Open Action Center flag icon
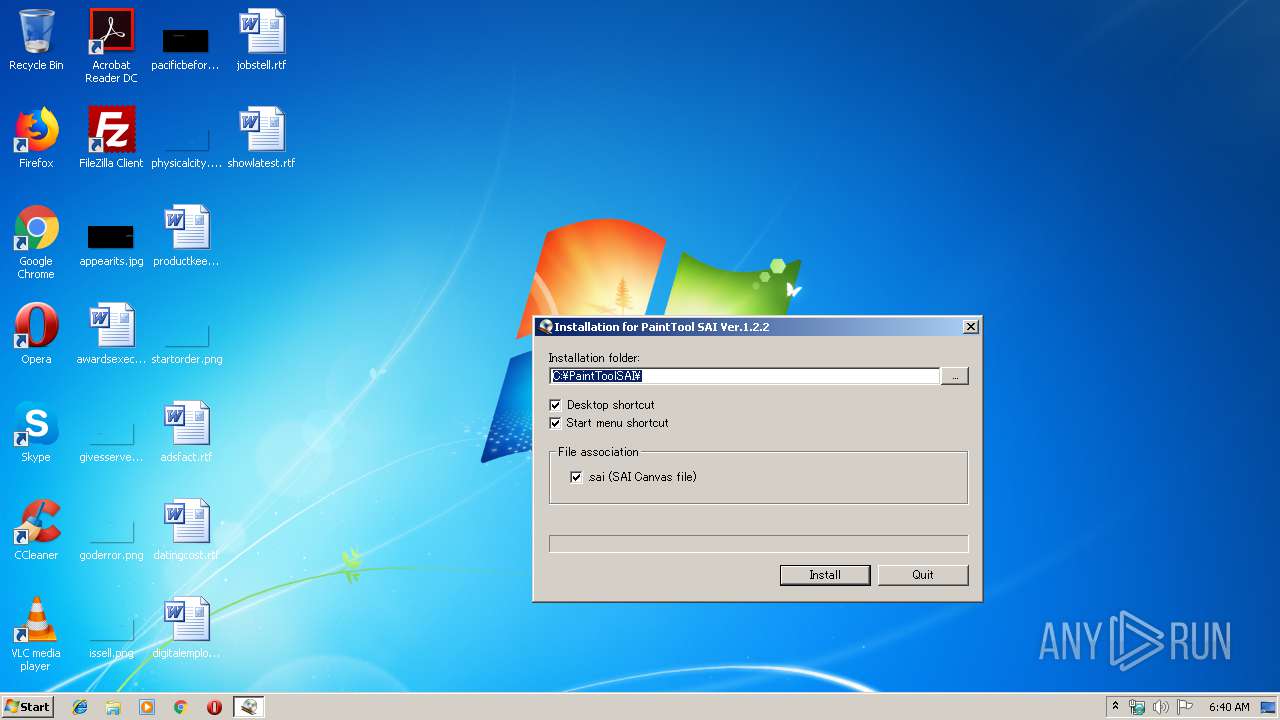This screenshot has height=720, width=1280. click(x=1185, y=707)
